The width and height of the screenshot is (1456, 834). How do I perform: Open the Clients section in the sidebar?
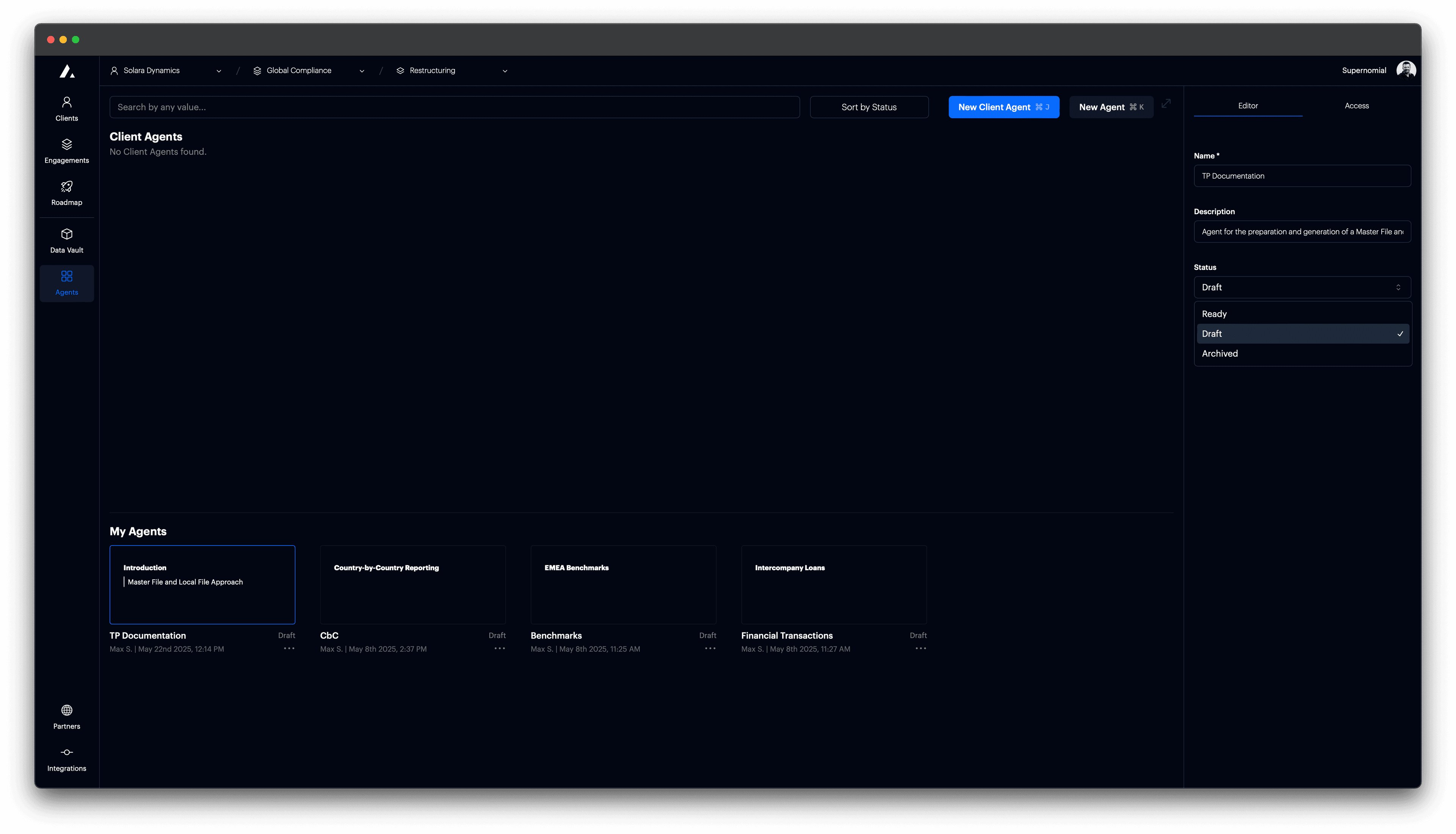[x=66, y=108]
